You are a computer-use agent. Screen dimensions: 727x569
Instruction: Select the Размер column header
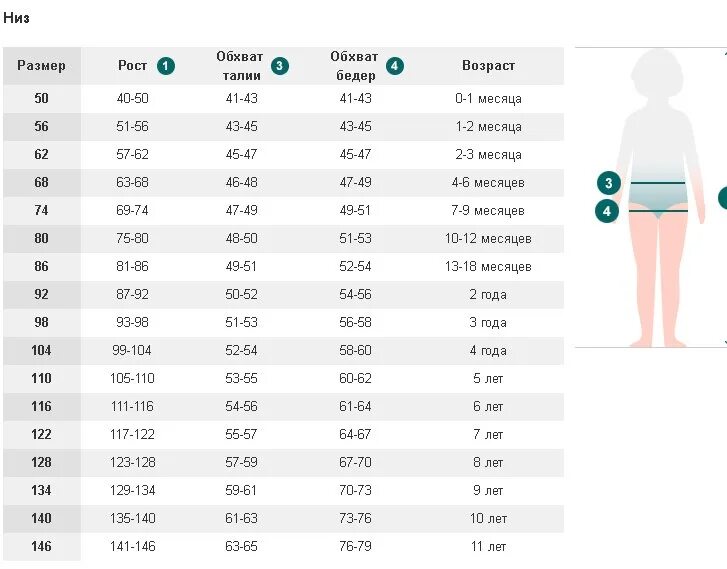click(42, 66)
